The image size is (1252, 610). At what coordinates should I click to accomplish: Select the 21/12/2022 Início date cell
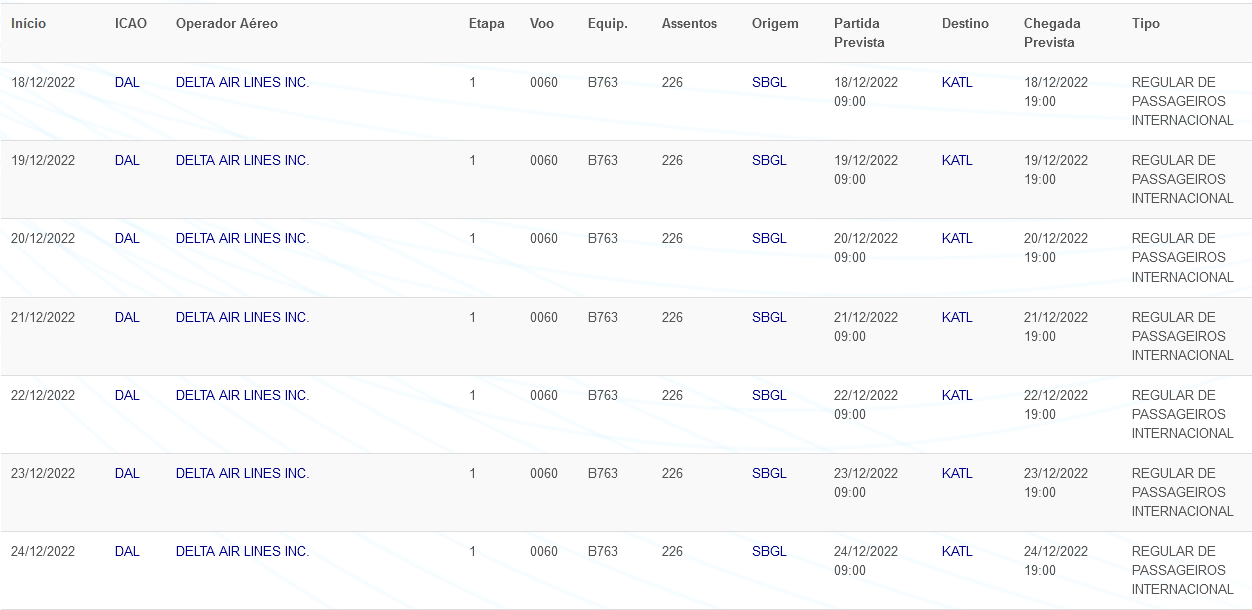click(43, 317)
